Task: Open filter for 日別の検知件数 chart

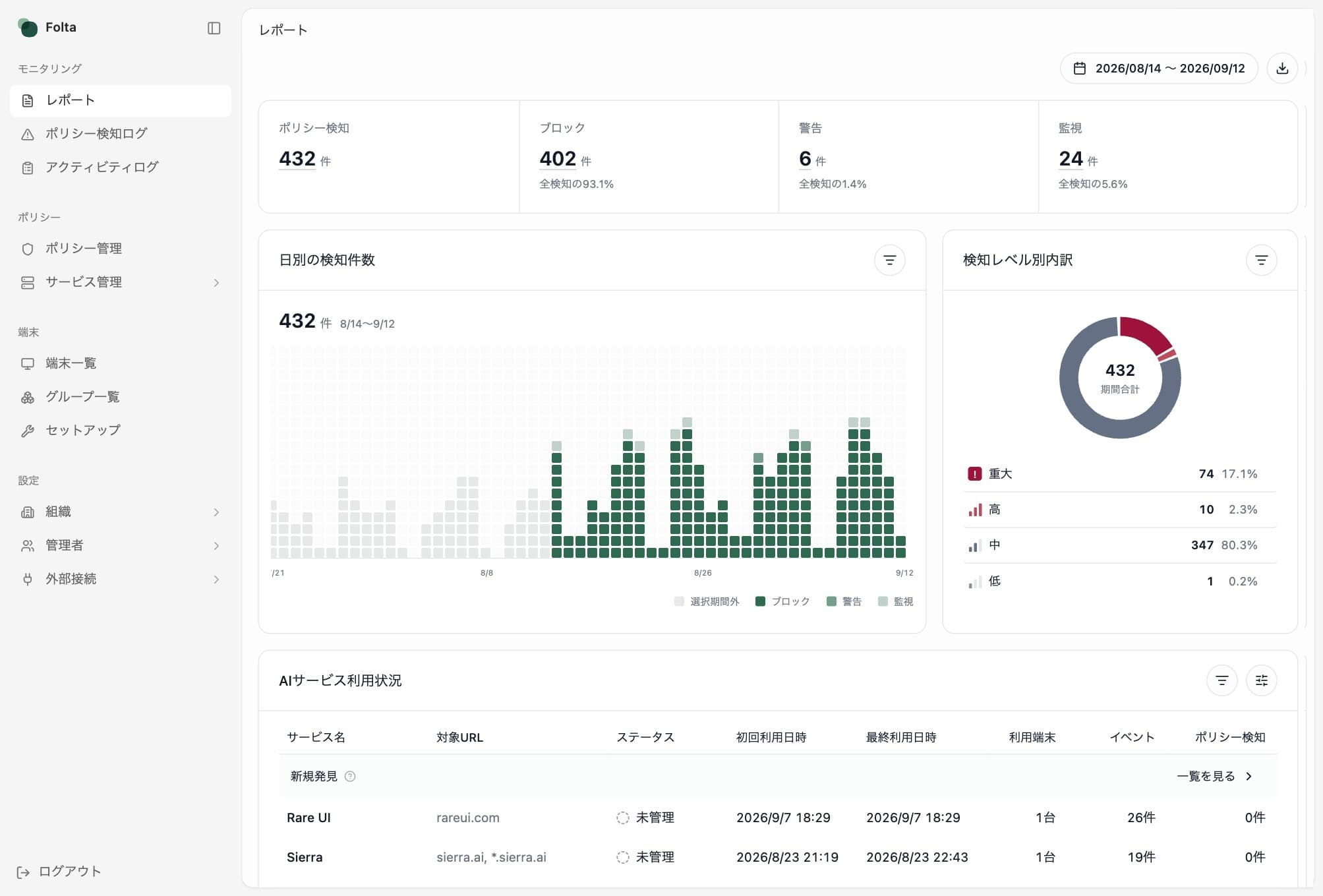Action: click(x=889, y=260)
